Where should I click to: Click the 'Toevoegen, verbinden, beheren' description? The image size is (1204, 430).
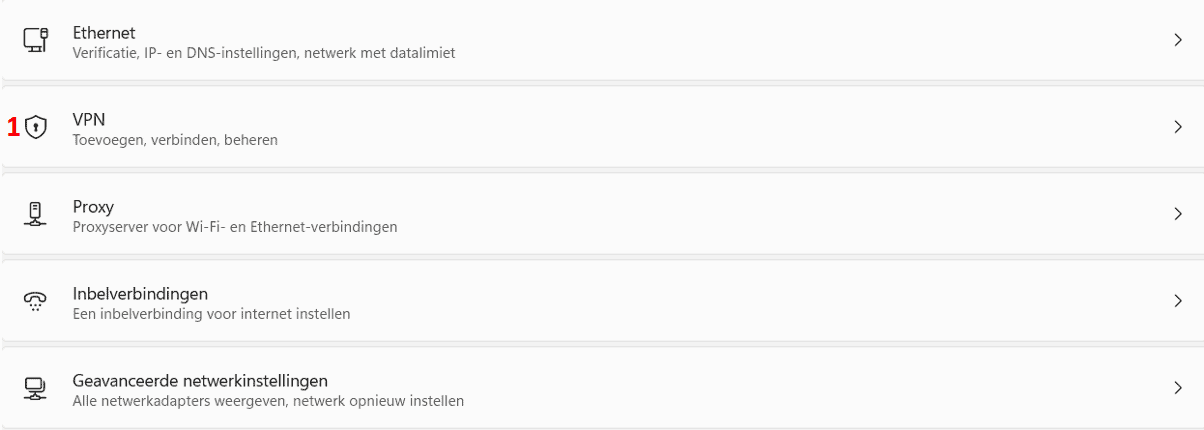pyautogui.click(x=175, y=141)
